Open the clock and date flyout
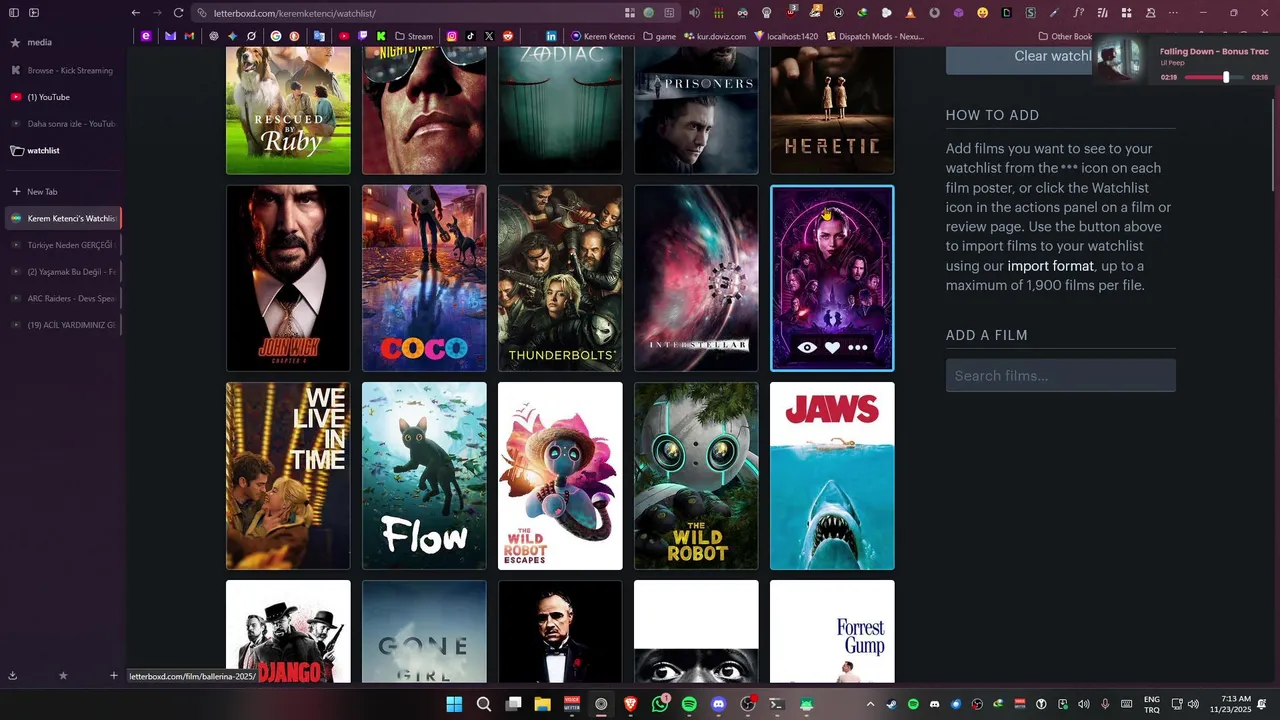Image resolution: width=1280 pixels, height=720 pixels. click(1230, 704)
